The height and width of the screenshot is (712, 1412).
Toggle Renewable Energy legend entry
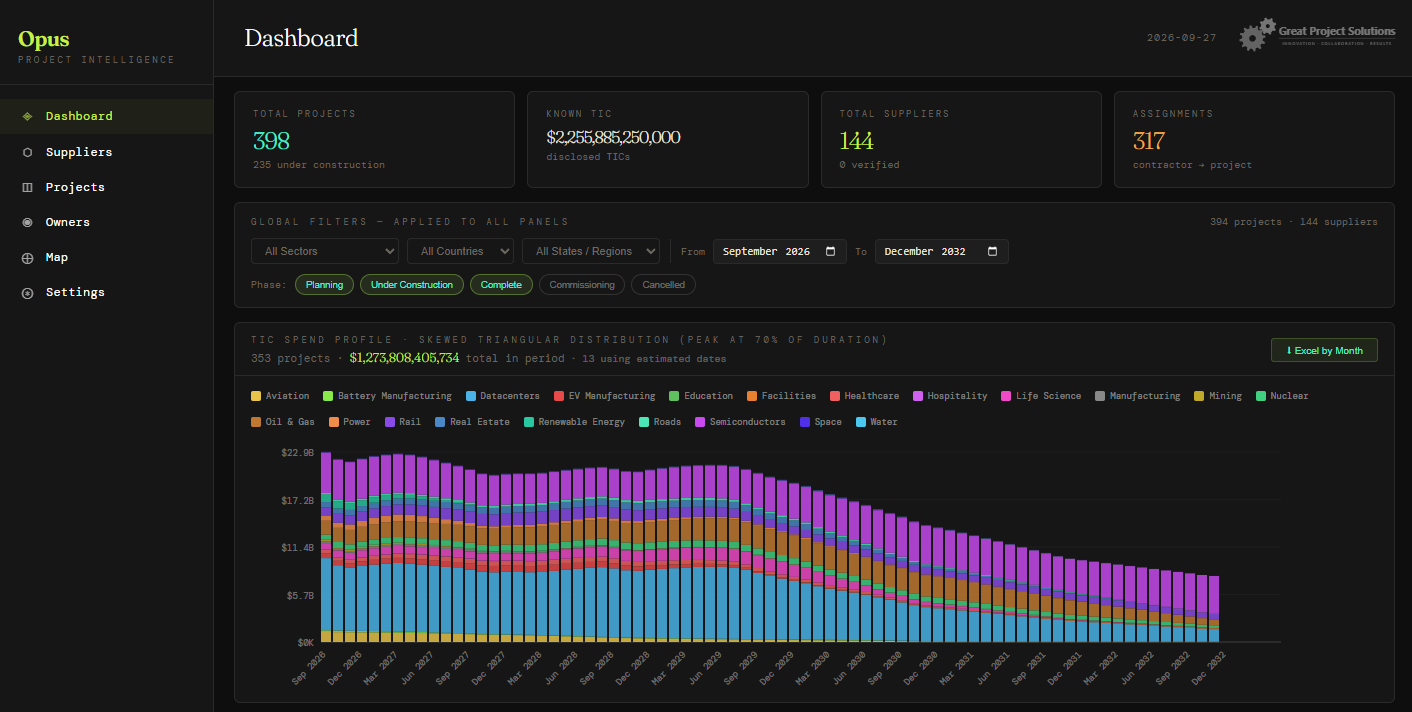574,422
